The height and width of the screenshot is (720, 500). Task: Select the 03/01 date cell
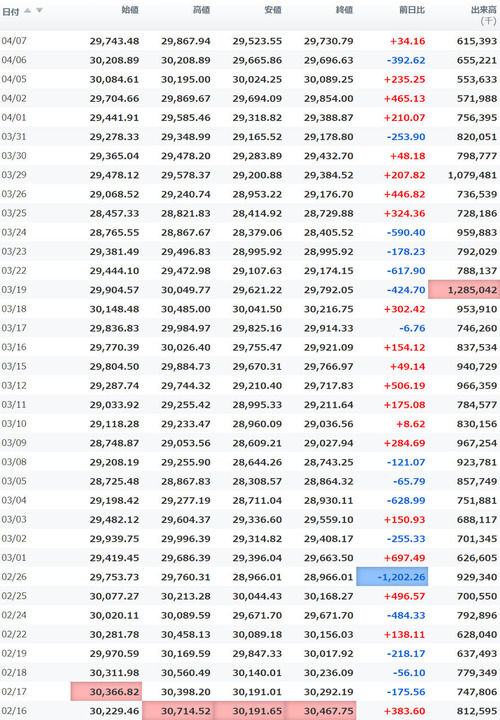[14, 558]
